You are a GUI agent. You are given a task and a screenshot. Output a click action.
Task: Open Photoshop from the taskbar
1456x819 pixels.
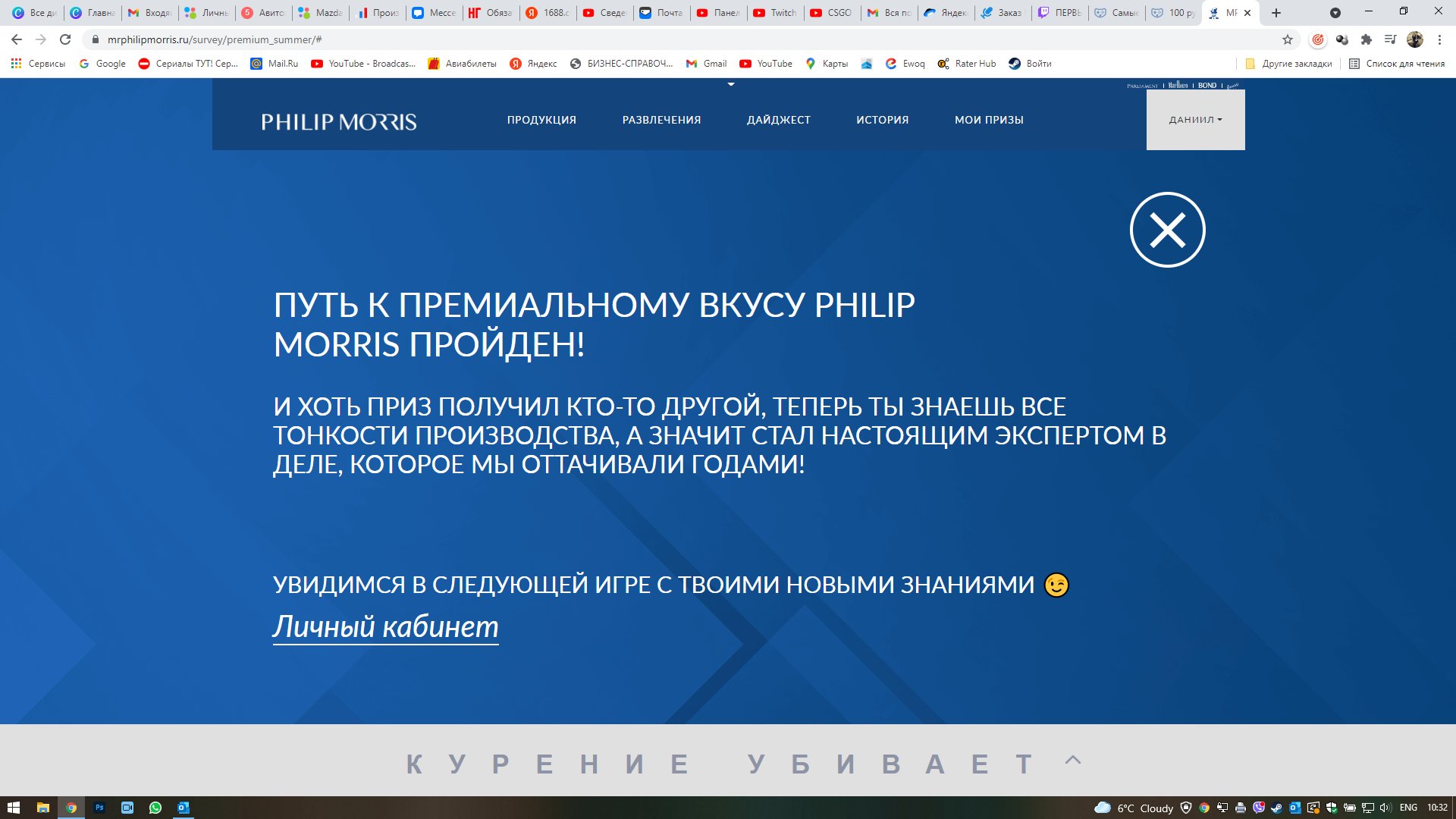99,808
